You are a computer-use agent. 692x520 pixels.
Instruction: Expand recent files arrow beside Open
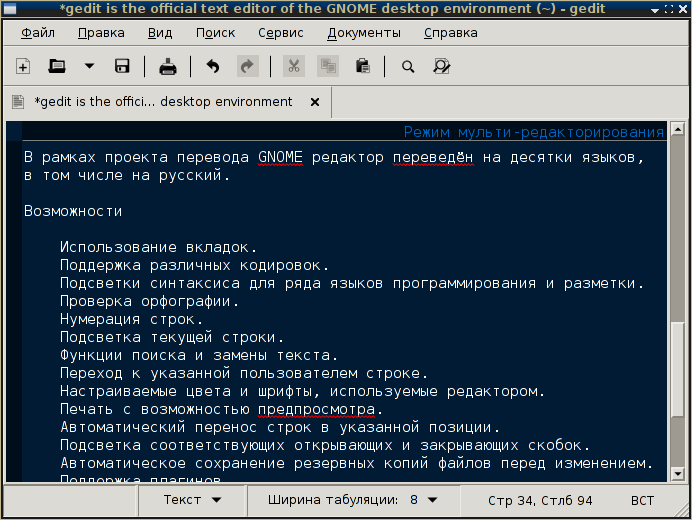[x=89, y=66]
